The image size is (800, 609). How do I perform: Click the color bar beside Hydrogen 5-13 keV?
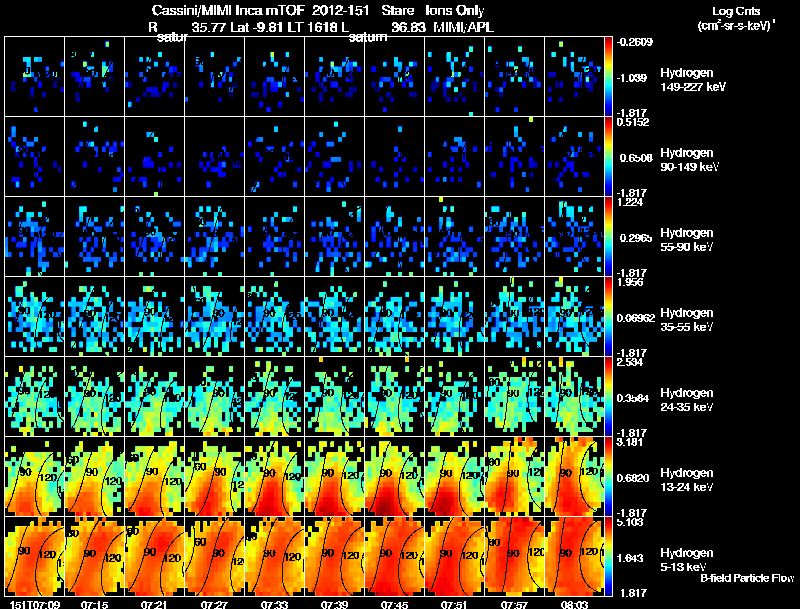608,556
